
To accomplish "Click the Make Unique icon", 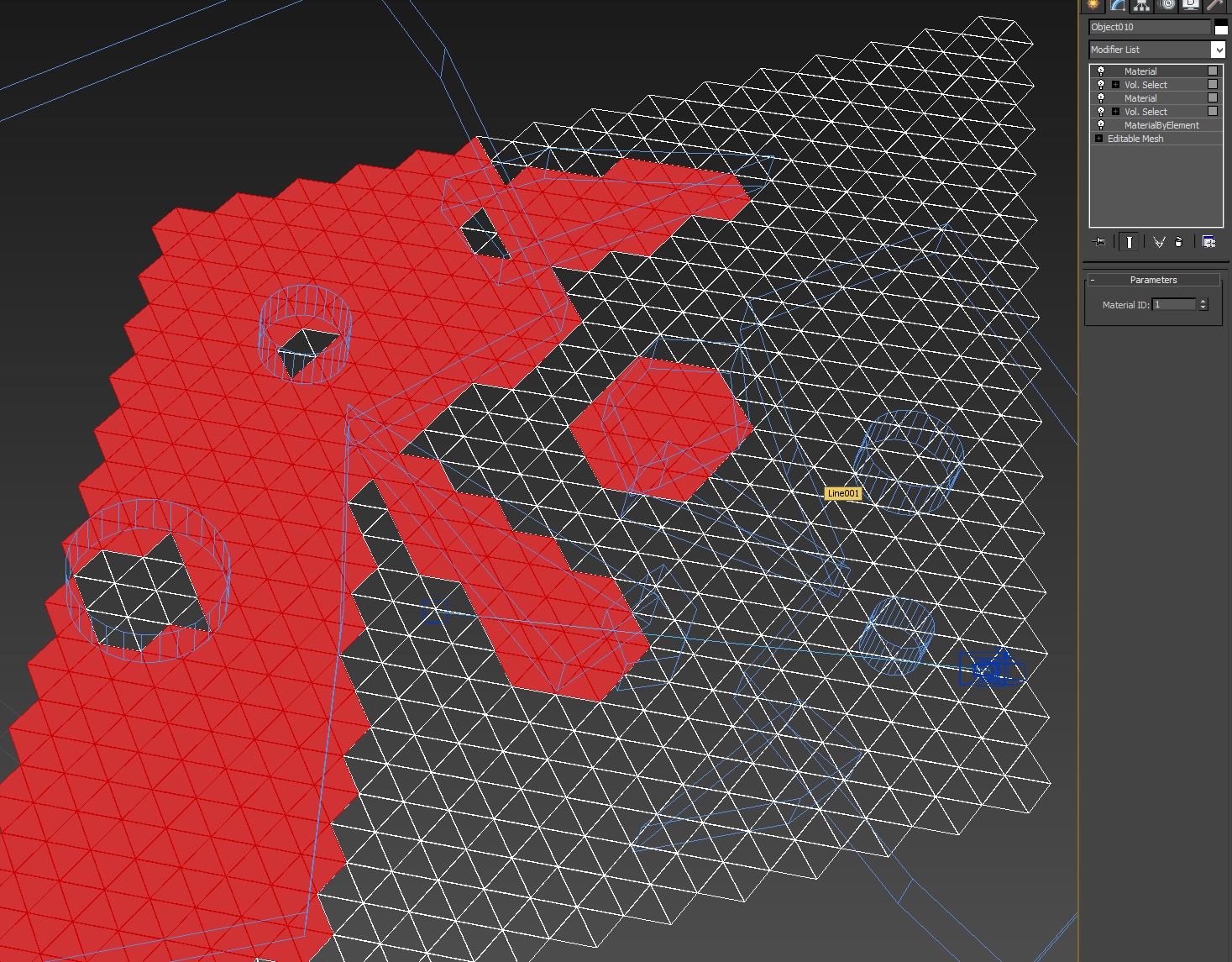I will pyautogui.click(x=1159, y=242).
